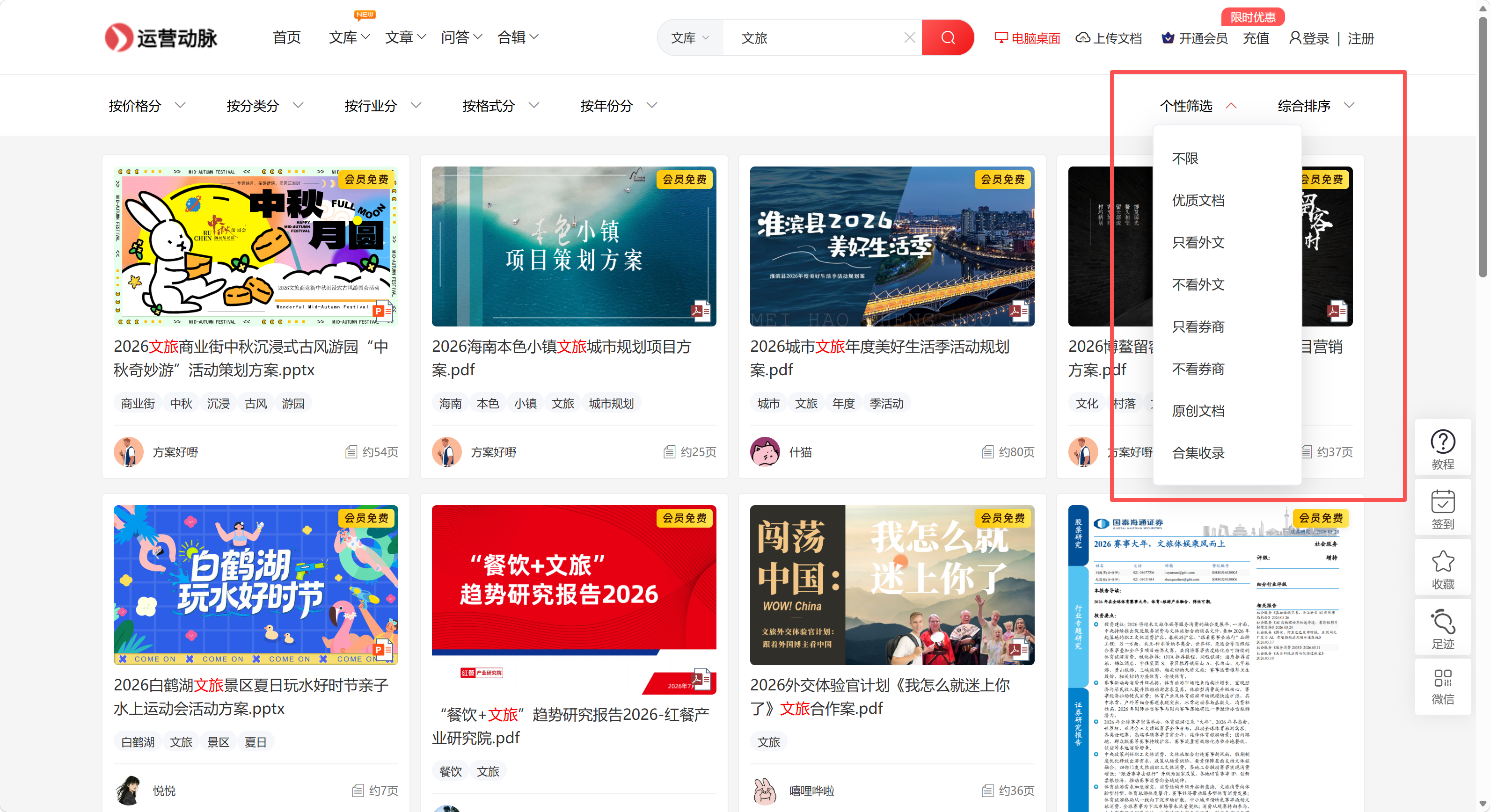Expand the 按行业分 filter
Viewport: 1490px width, 812px height.
point(383,106)
